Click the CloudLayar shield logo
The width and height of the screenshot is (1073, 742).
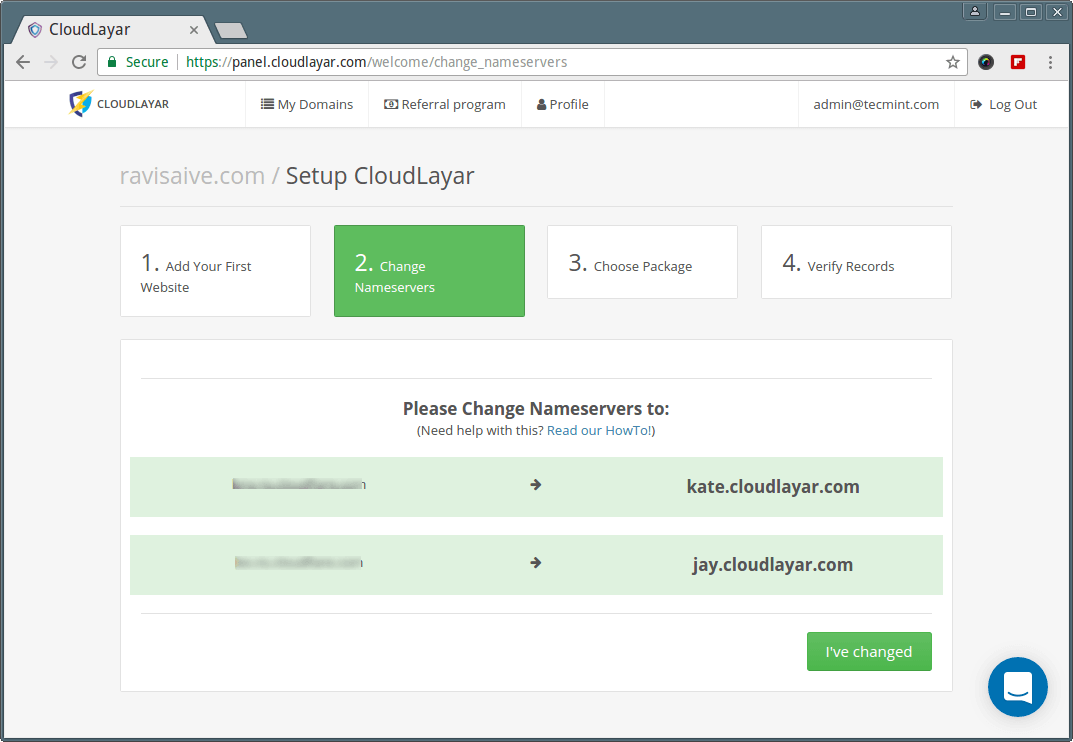pyautogui.click(x=81, y=103)
